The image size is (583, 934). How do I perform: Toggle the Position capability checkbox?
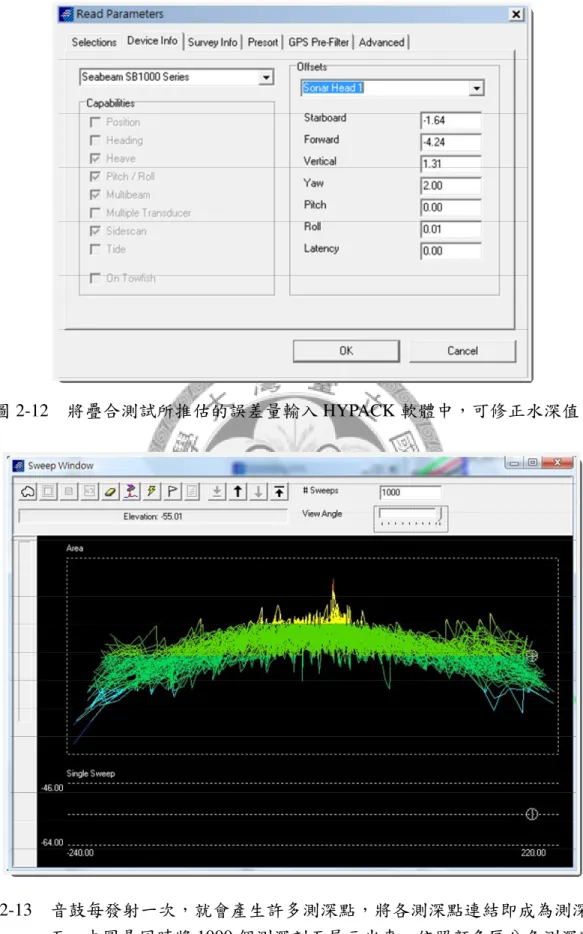coord(95,122)
